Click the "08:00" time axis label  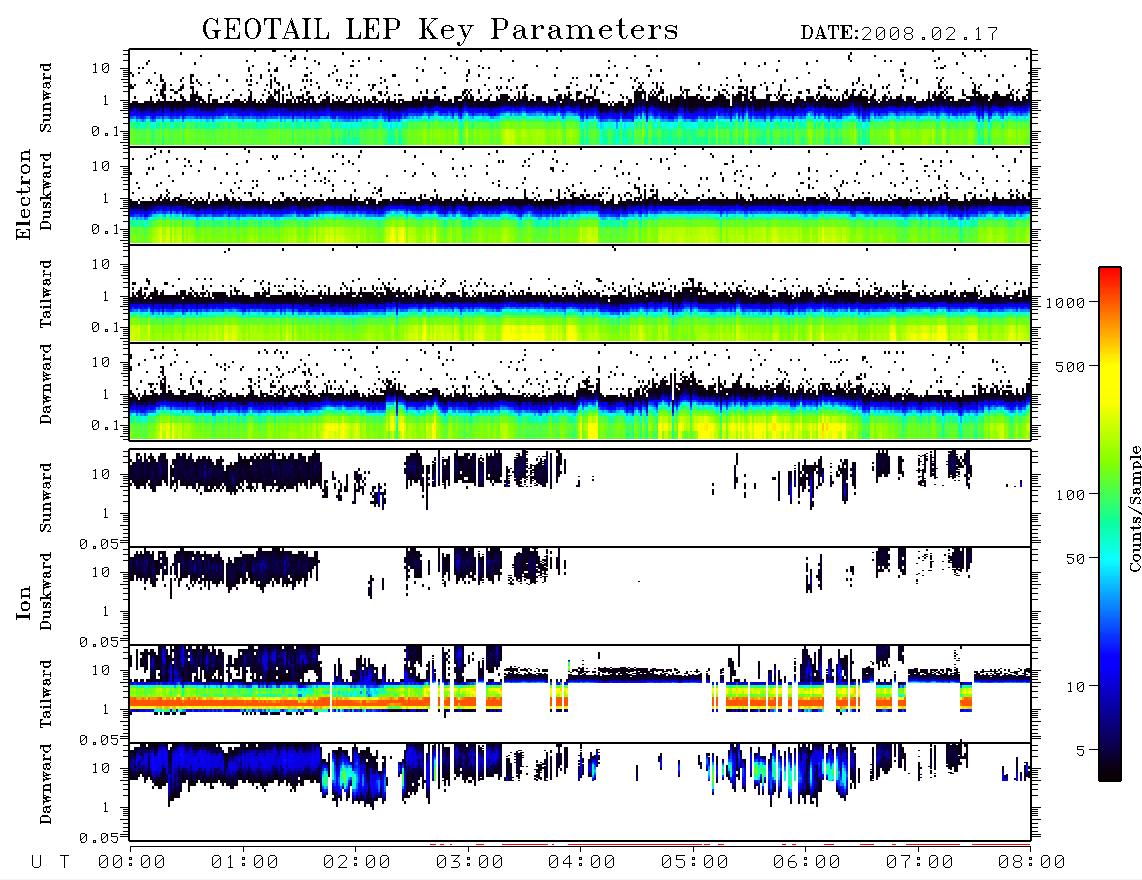coord(1032,863)
